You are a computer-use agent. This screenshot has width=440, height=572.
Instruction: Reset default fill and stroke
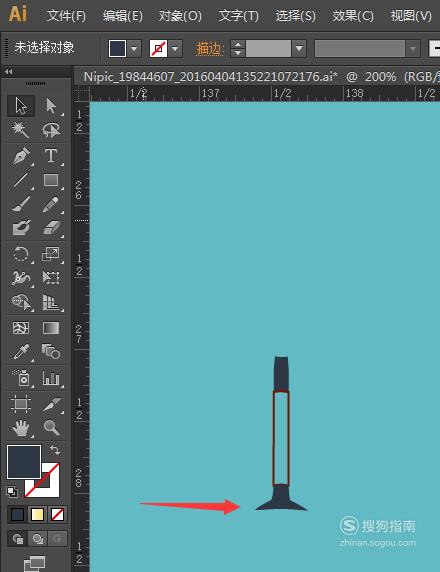click(12, 491)
